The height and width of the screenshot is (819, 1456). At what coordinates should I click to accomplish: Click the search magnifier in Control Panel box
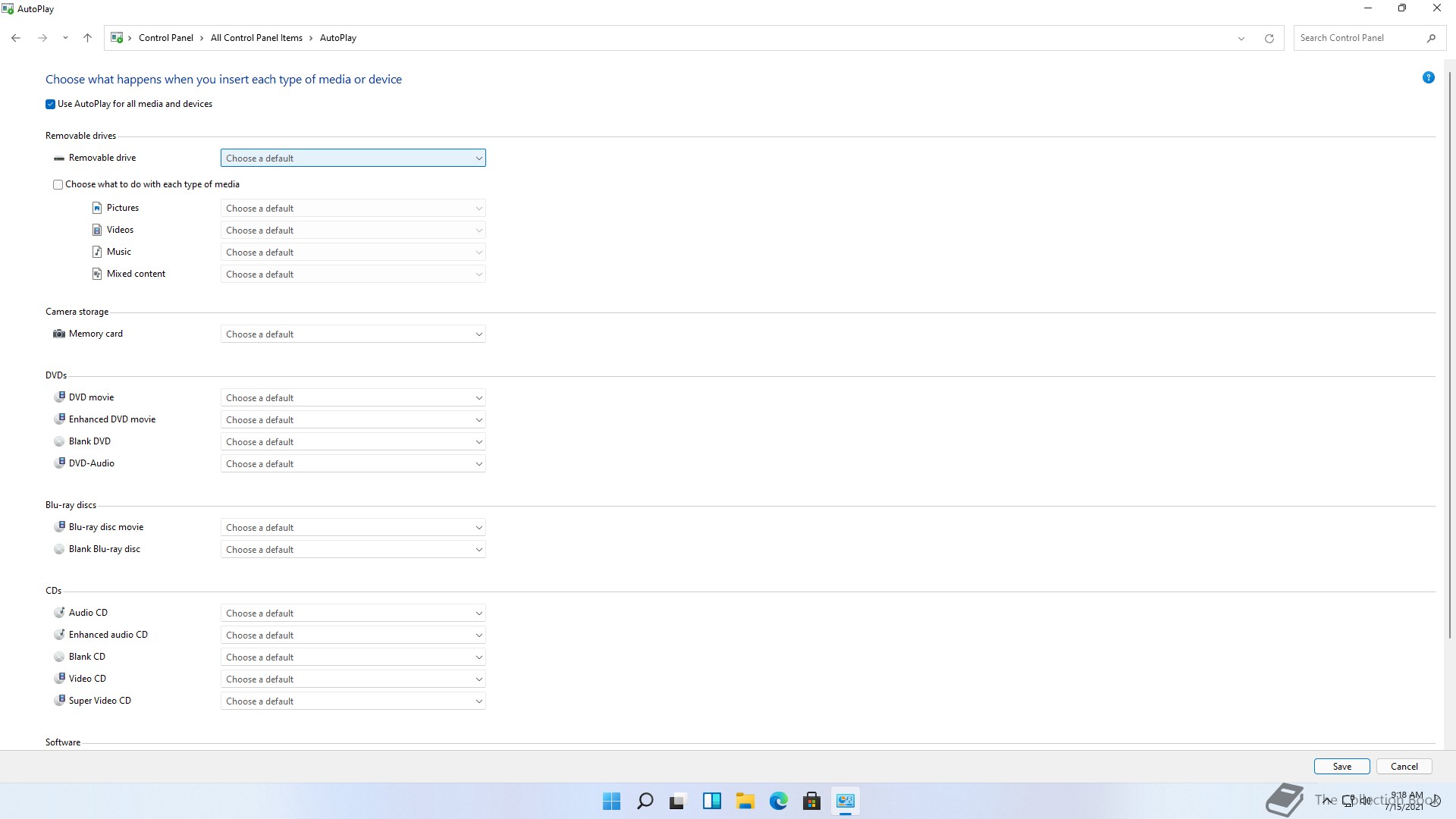pos(1431,38)
